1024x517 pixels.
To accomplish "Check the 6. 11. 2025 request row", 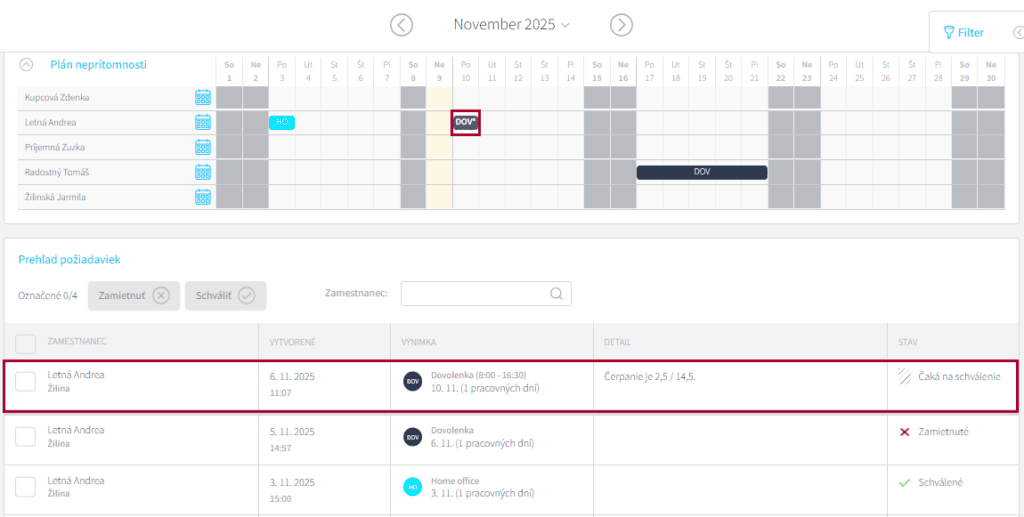I will point(26,381).
